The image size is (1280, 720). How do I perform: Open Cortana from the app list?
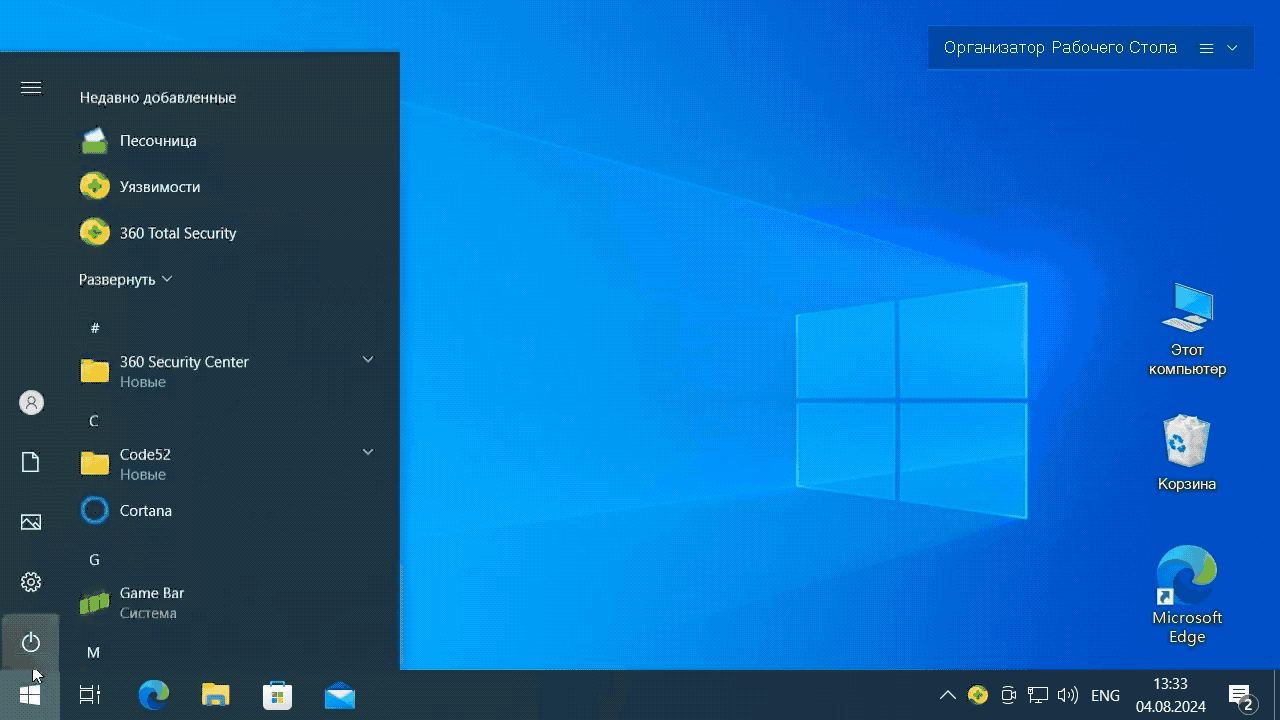145,511
